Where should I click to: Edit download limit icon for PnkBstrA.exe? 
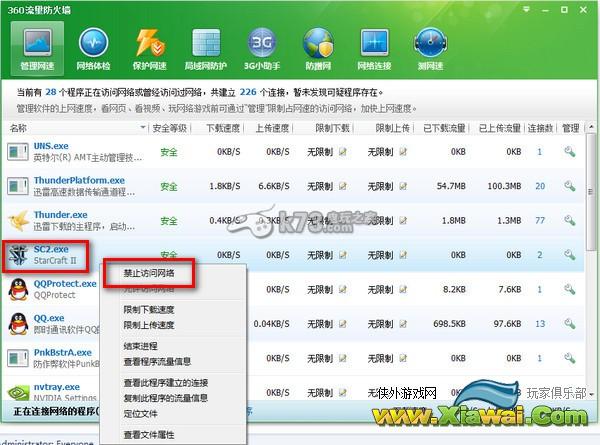click(x=343, y=358)
